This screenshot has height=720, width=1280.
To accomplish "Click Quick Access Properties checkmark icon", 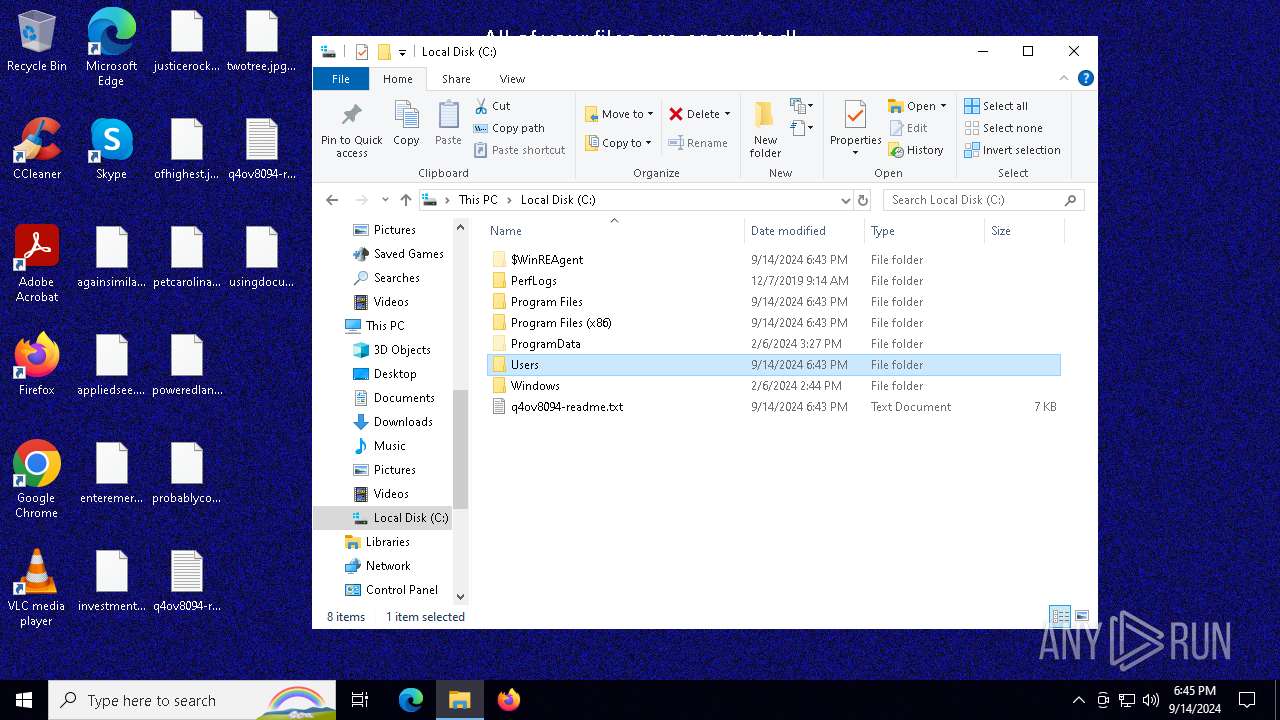I will pyautogui.click(x=361, y=52).
